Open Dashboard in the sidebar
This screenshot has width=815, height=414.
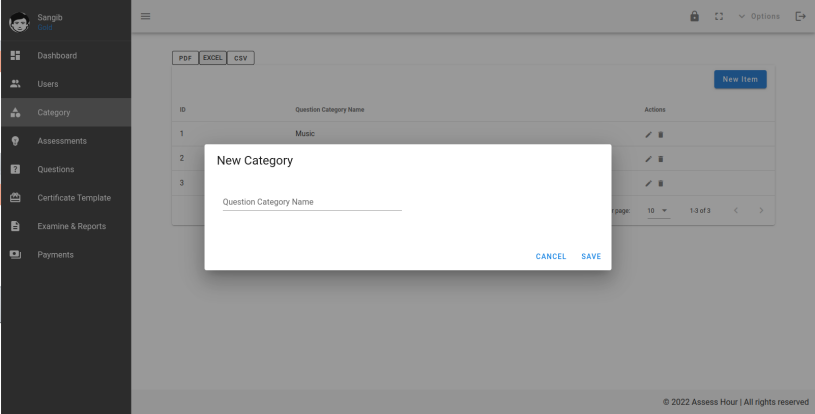[57, 55]
